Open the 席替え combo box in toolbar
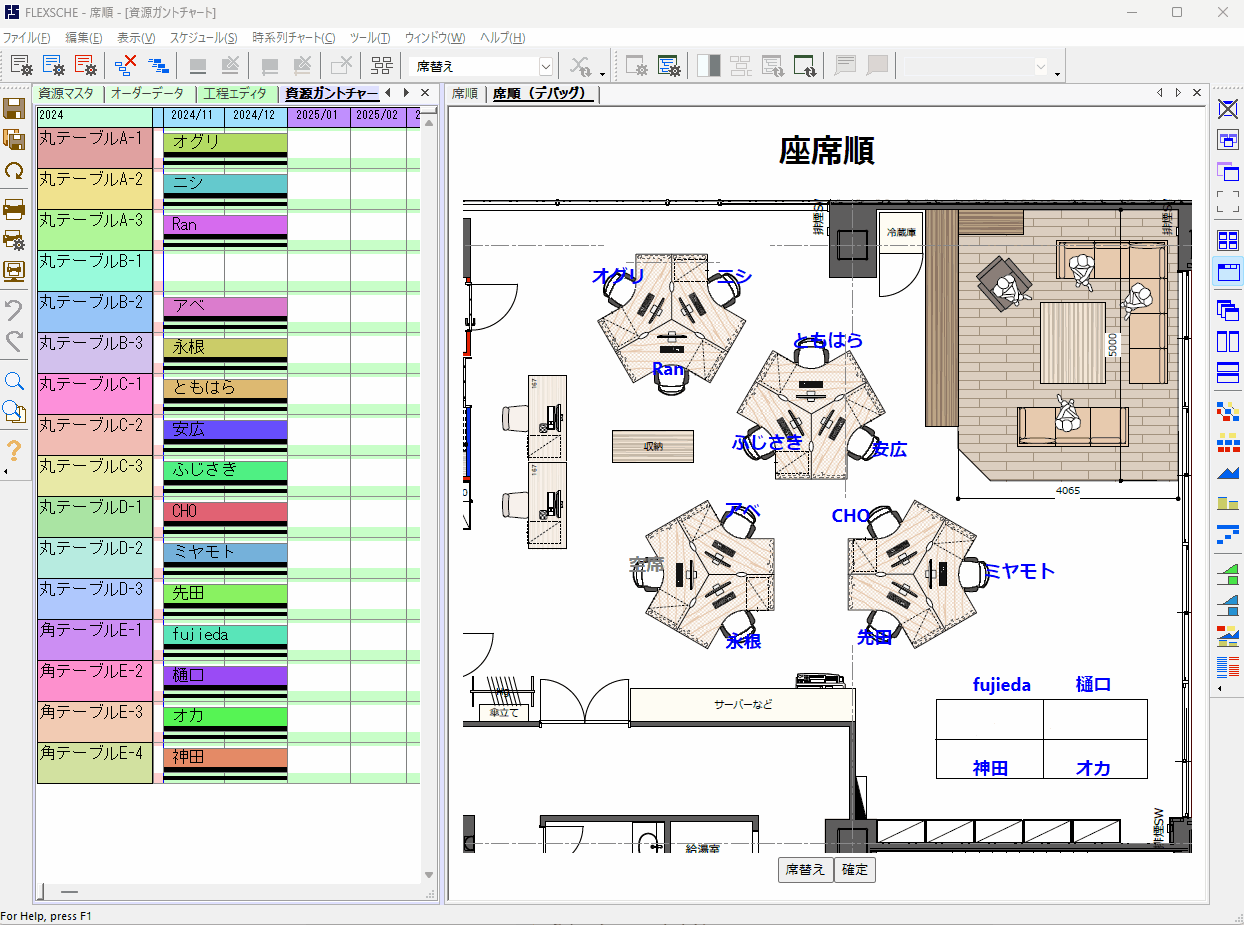The image size is (1244, 925). 482,66
